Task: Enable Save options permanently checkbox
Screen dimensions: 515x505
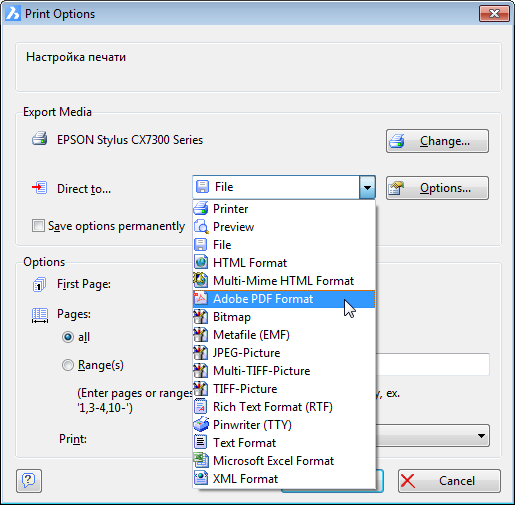Action: [x=38, y=226]
